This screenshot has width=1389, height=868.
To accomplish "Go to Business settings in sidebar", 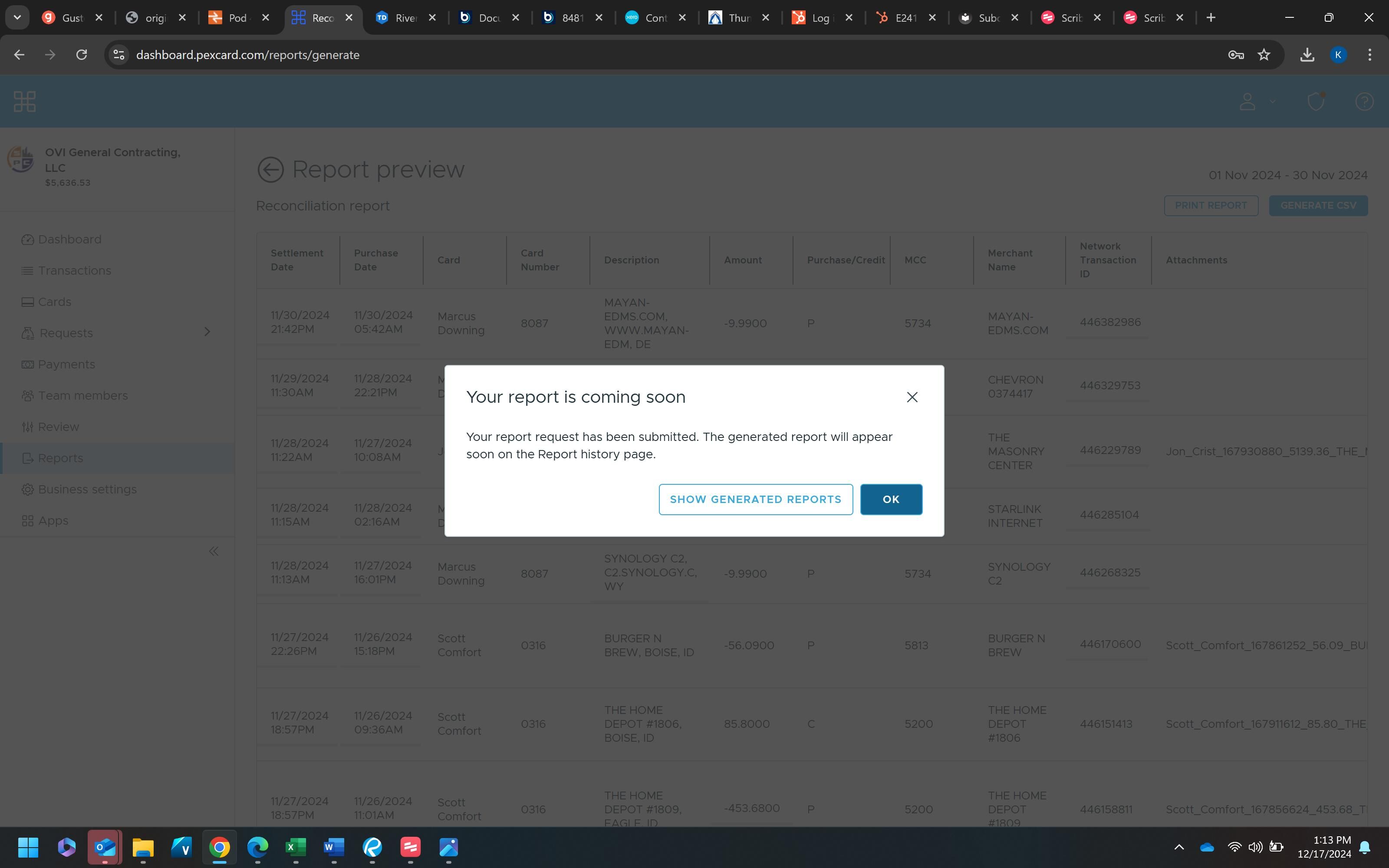I will (87, 489).
